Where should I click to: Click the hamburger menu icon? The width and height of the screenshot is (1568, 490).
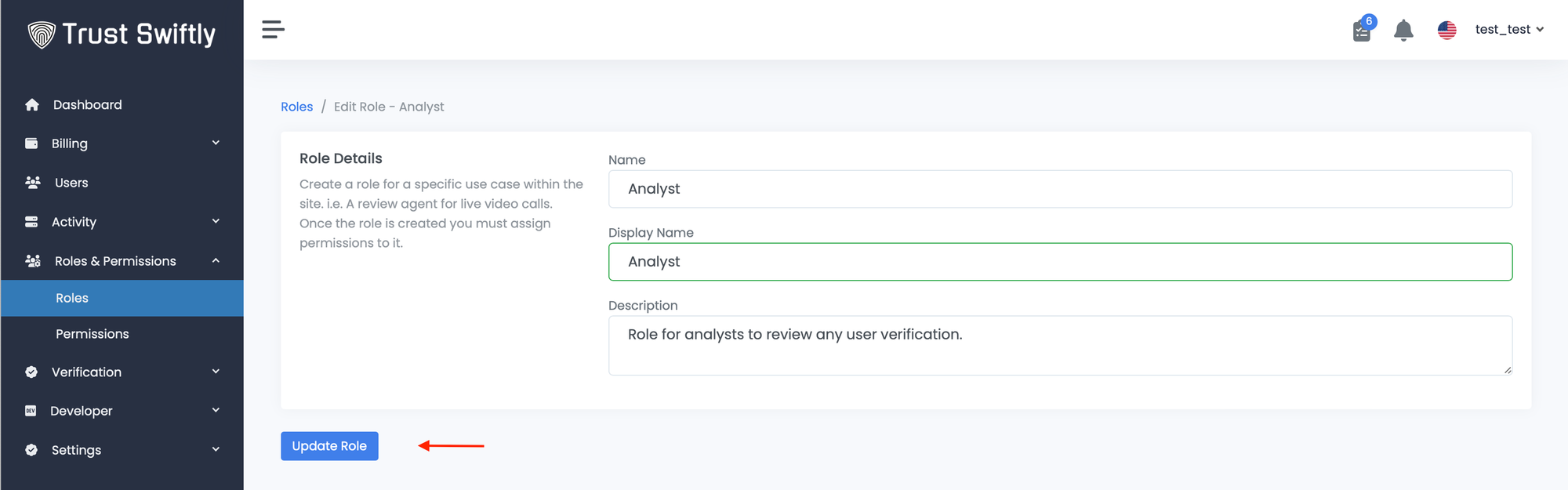273,30
